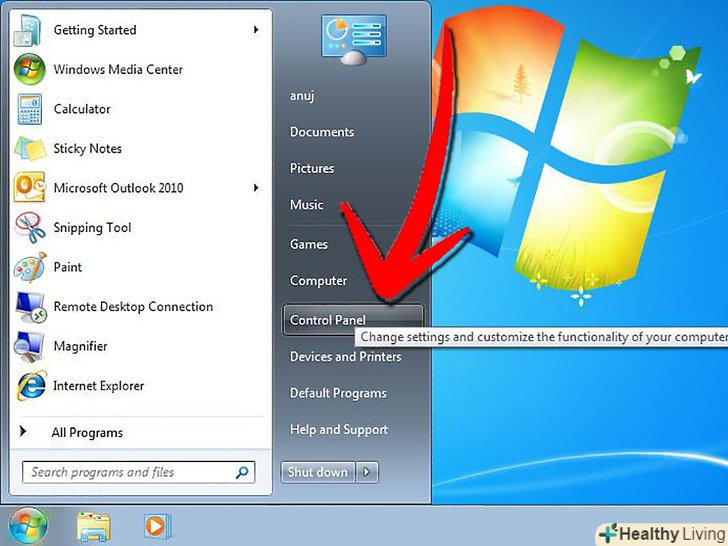Open Windows Media Player from taskbar

click(156, 526)
